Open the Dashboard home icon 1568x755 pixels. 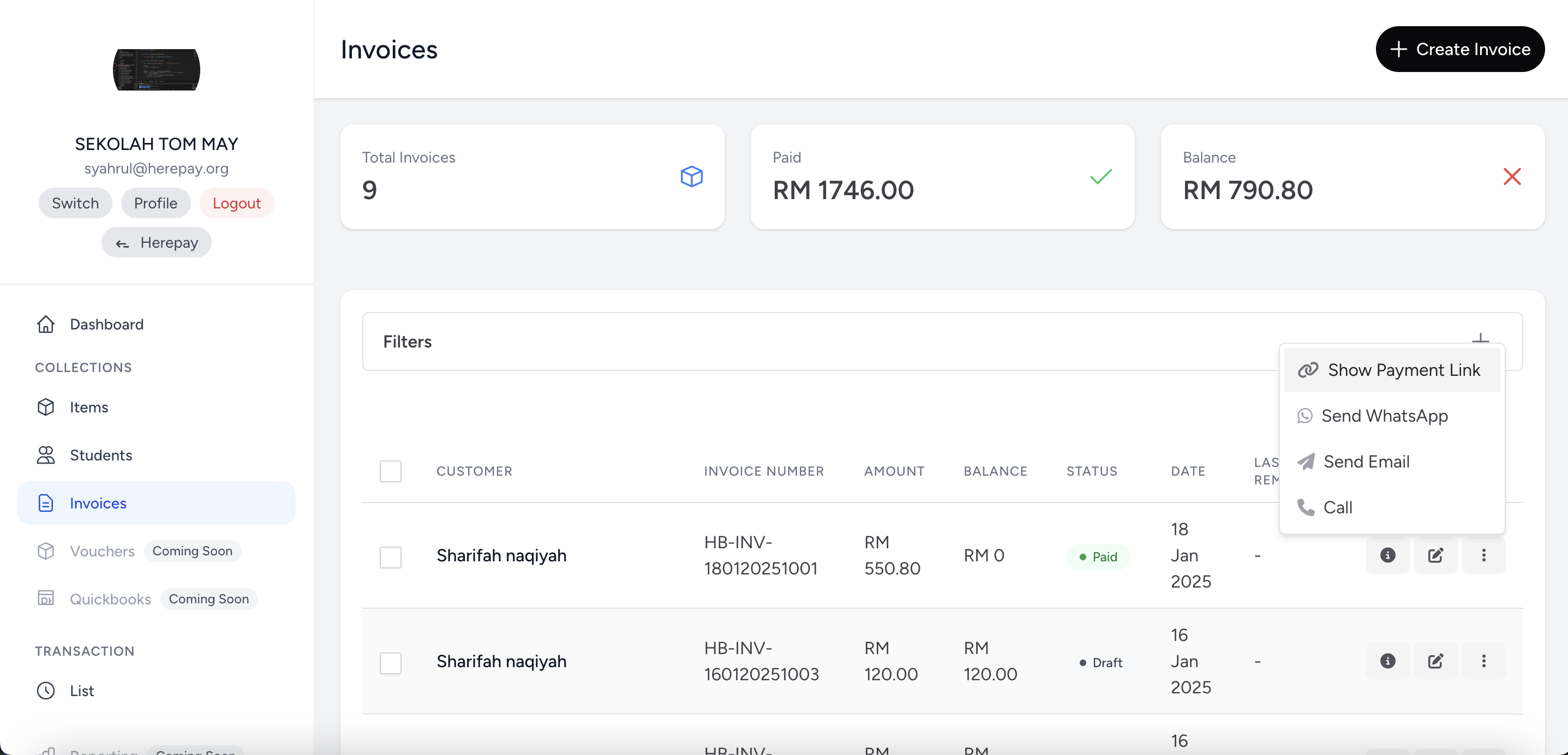(x=46, y=325)
